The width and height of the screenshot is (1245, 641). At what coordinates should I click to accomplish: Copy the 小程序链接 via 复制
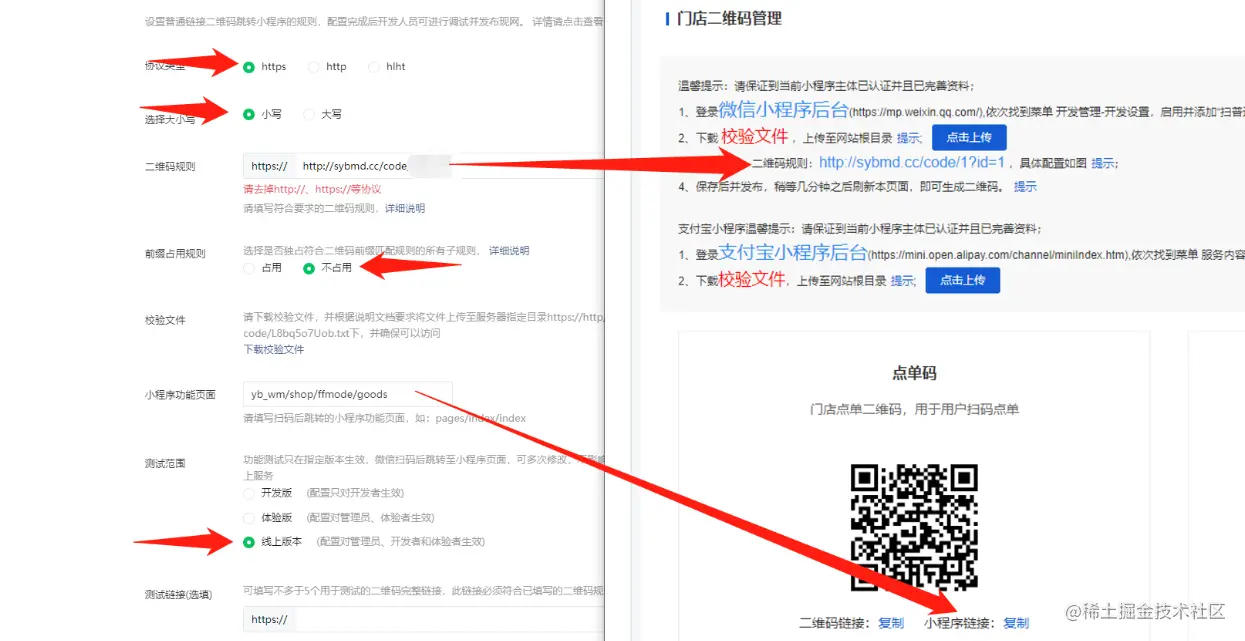tap(1015, 623)
